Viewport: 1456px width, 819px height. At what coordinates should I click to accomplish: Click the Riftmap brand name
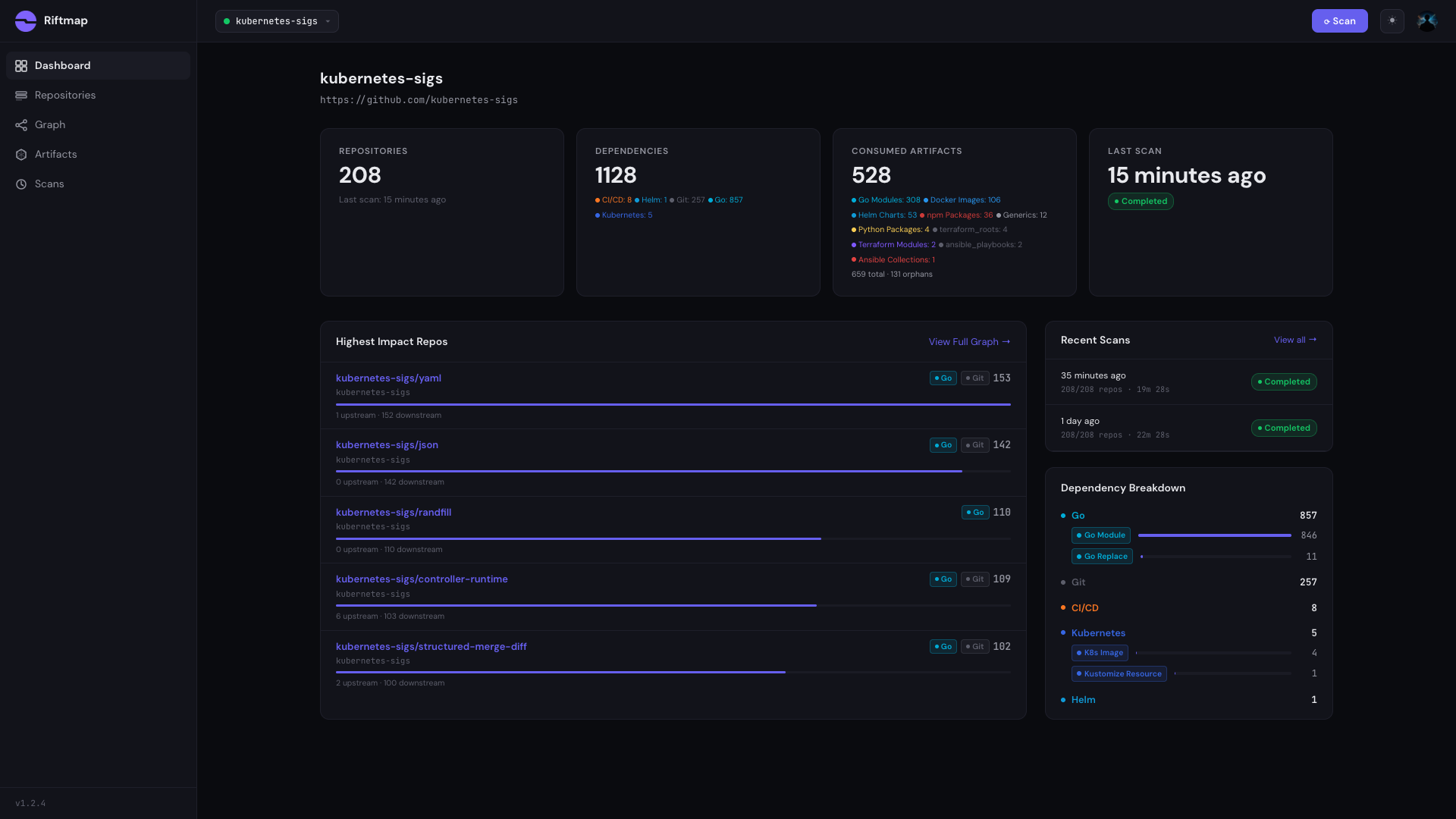coord(66,20)
